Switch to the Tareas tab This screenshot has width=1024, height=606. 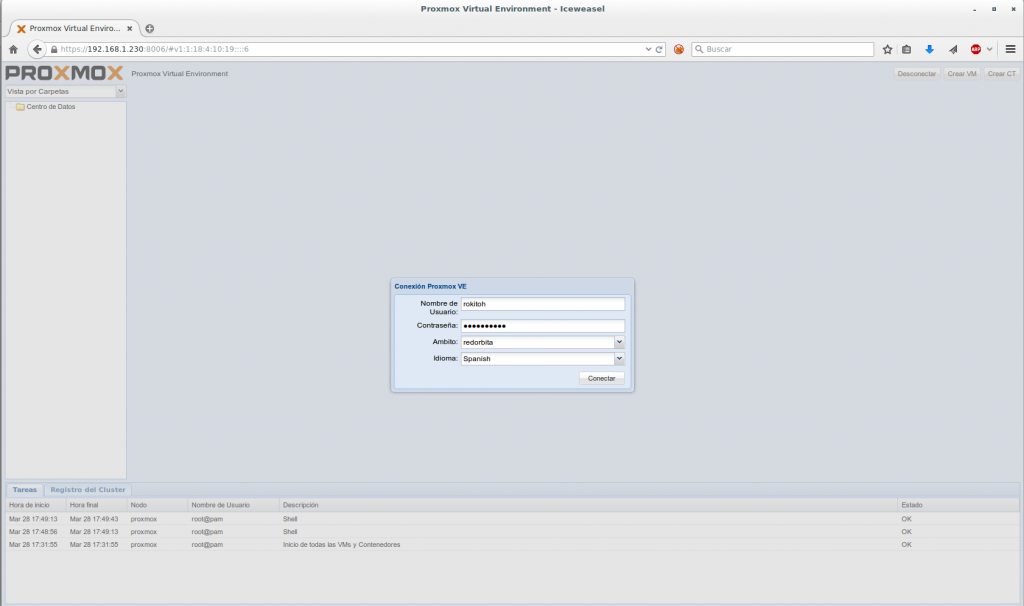(x=26, y=490)
